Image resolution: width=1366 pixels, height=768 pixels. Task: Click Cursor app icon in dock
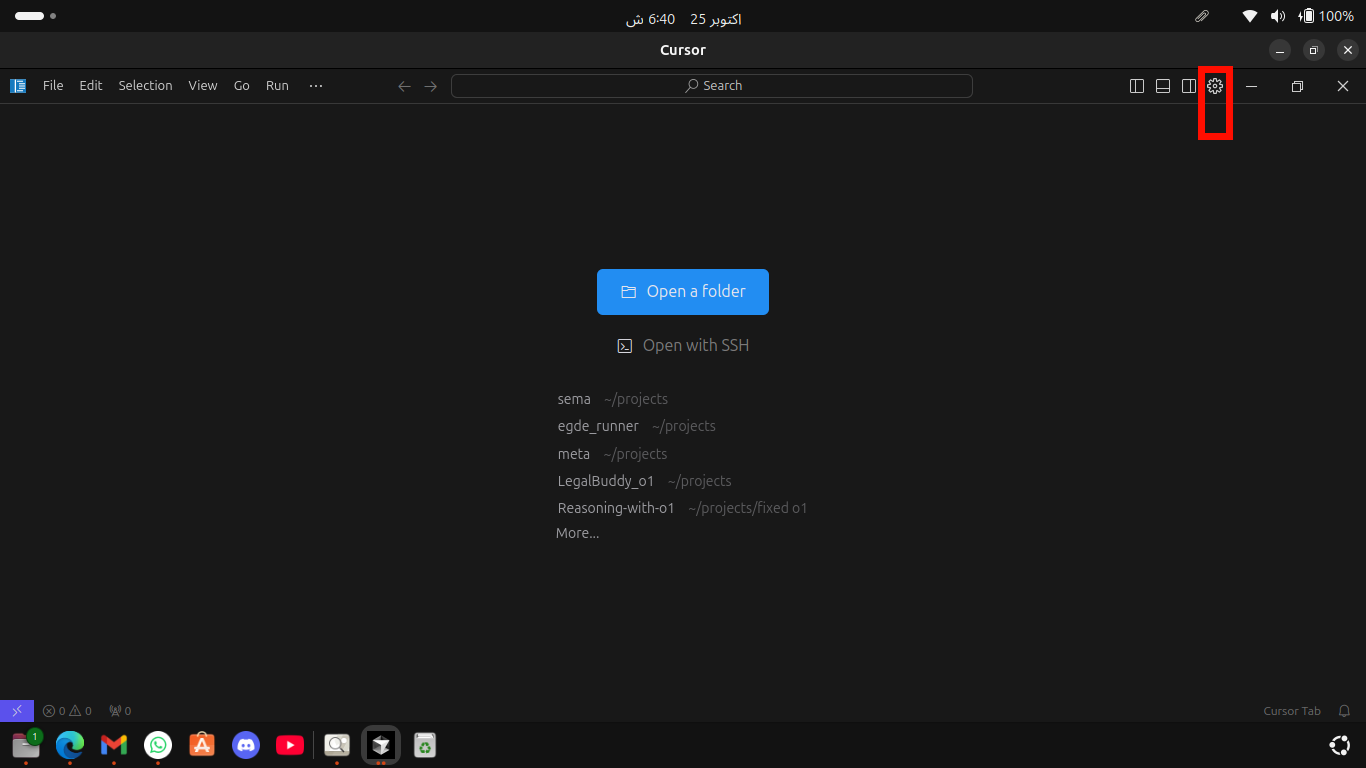(x=381, y=745)
